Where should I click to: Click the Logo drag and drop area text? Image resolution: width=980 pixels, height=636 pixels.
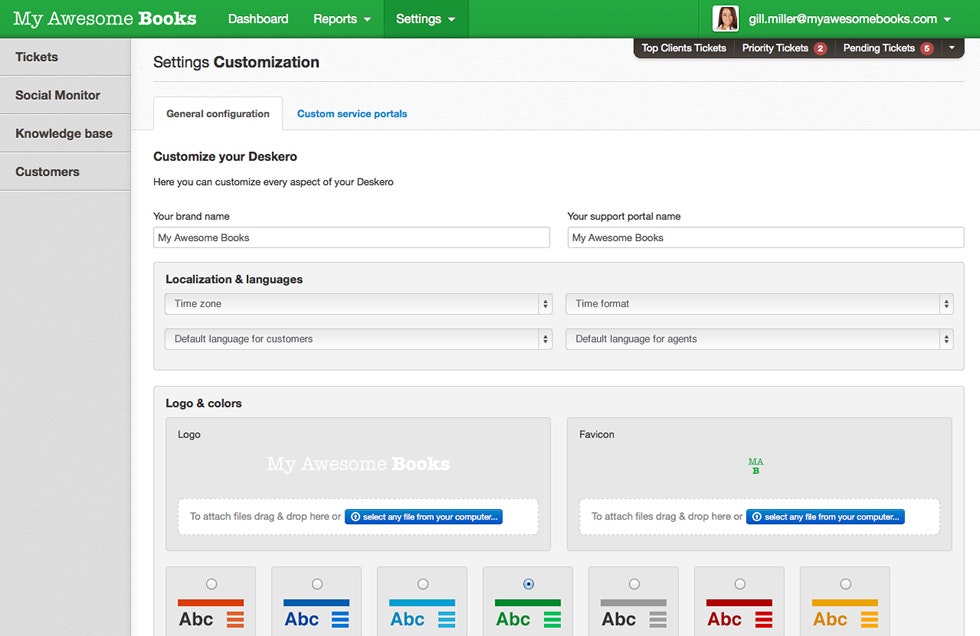(265, 517)
